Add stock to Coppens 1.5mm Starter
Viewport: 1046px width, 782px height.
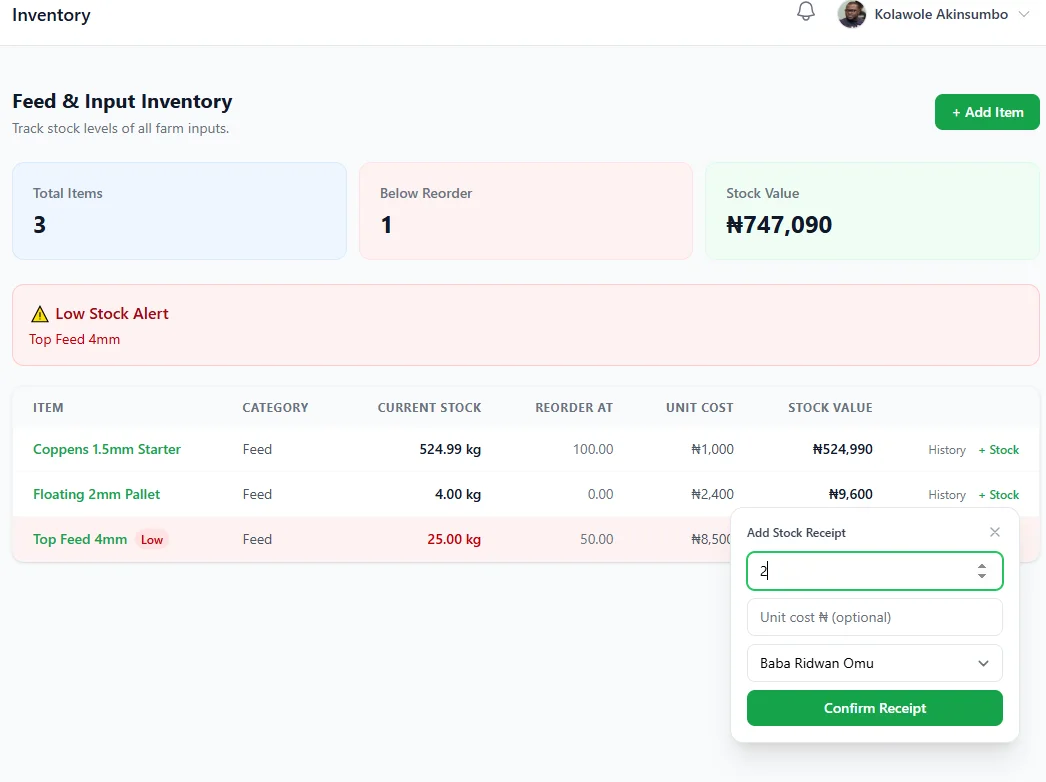coord(999,450)
